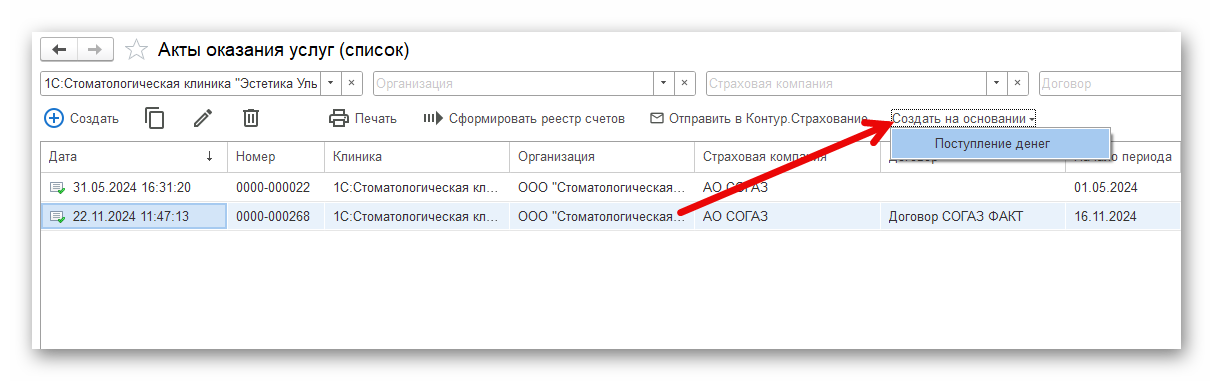The height and width of the screenshot is (381, 1213).
Task: Click АО СОГАЗ in the 0000-000022 row
Action: (787, 187)
